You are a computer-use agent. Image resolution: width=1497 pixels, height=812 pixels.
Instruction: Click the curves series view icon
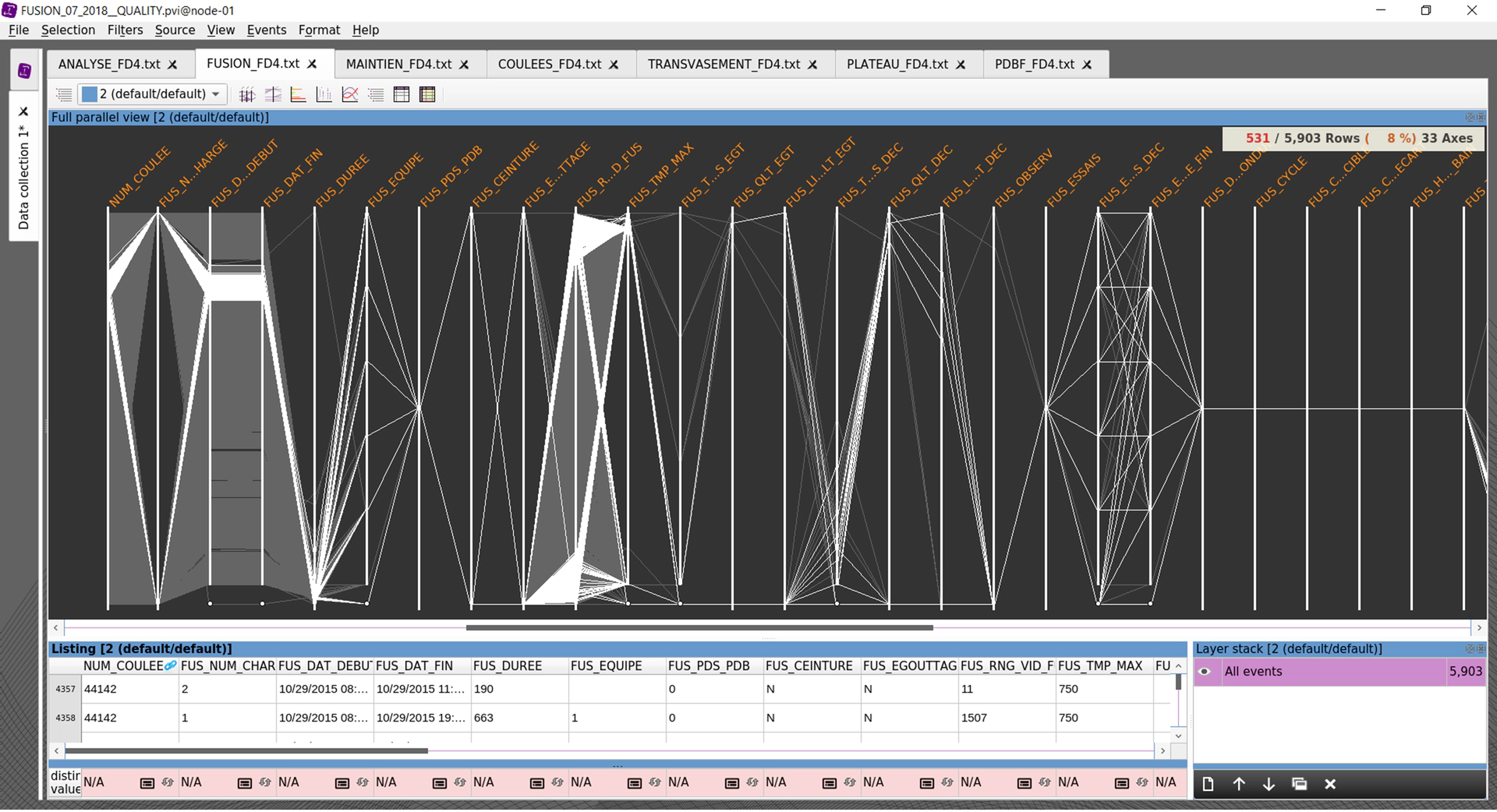point(350,94)
